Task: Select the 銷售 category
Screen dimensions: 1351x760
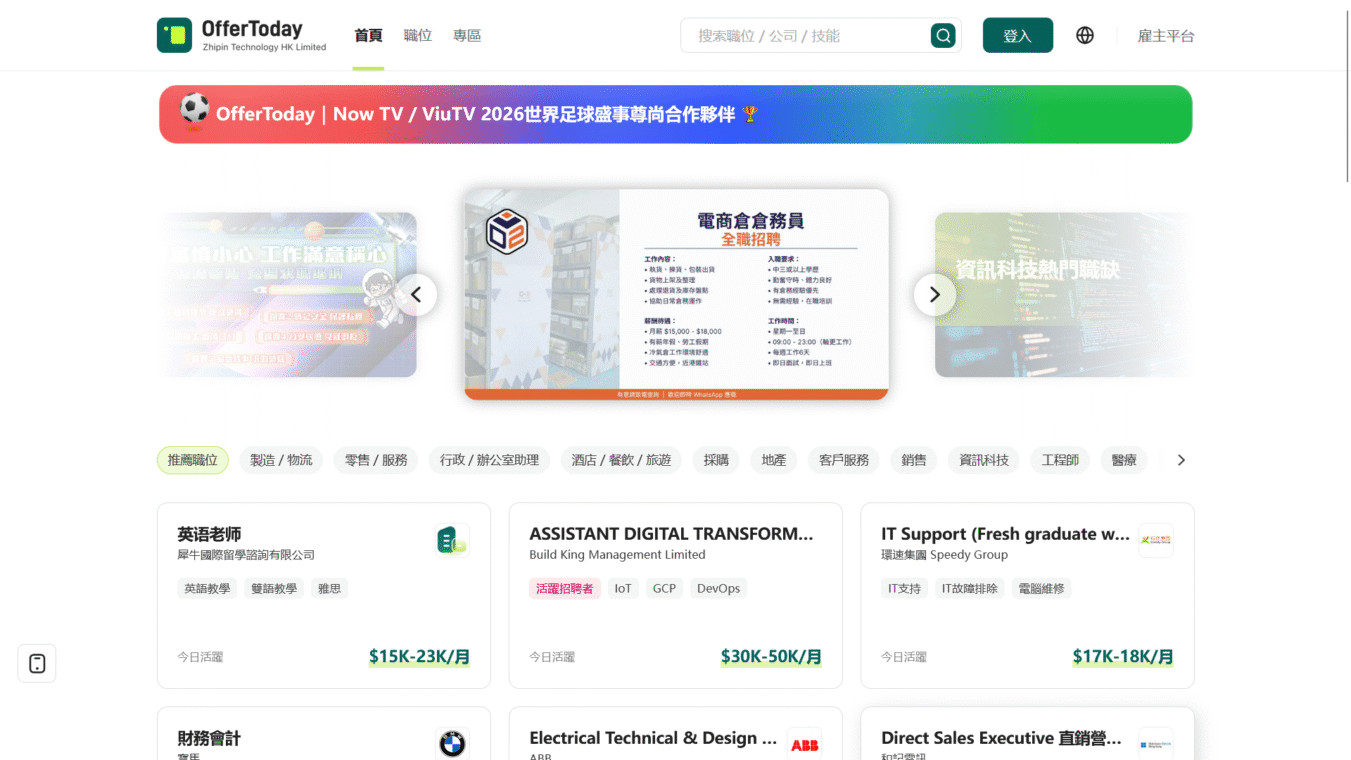Action: (x=914, y=460)
